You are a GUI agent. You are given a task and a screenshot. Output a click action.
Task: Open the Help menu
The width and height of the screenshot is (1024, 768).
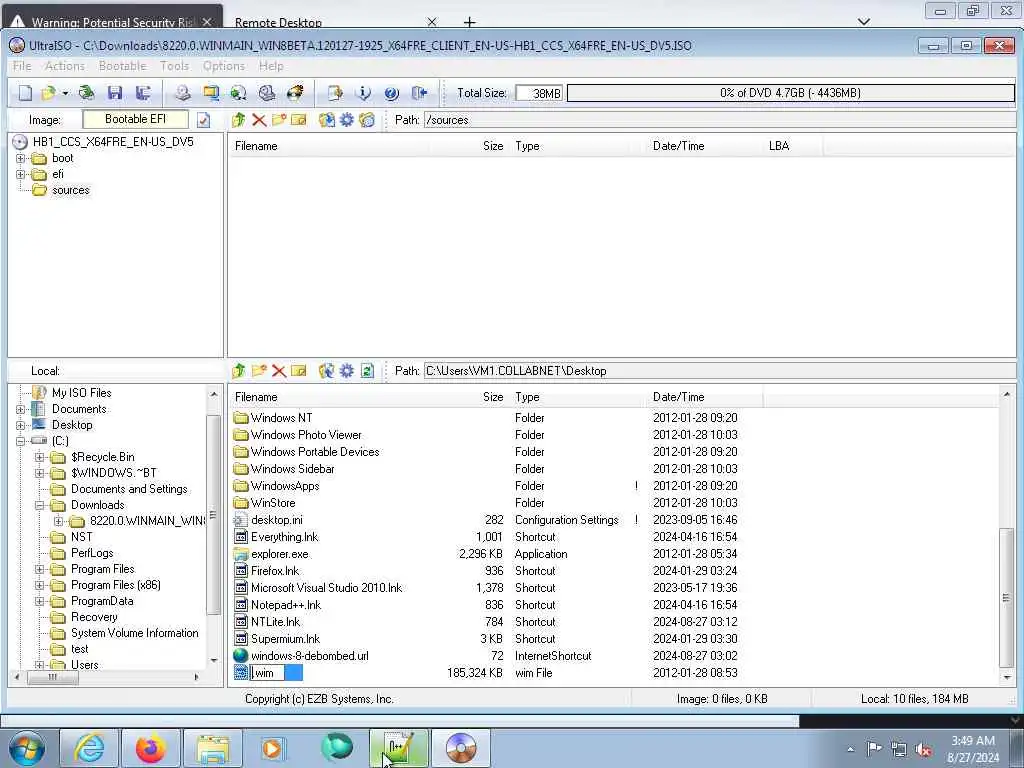point(271,66)
